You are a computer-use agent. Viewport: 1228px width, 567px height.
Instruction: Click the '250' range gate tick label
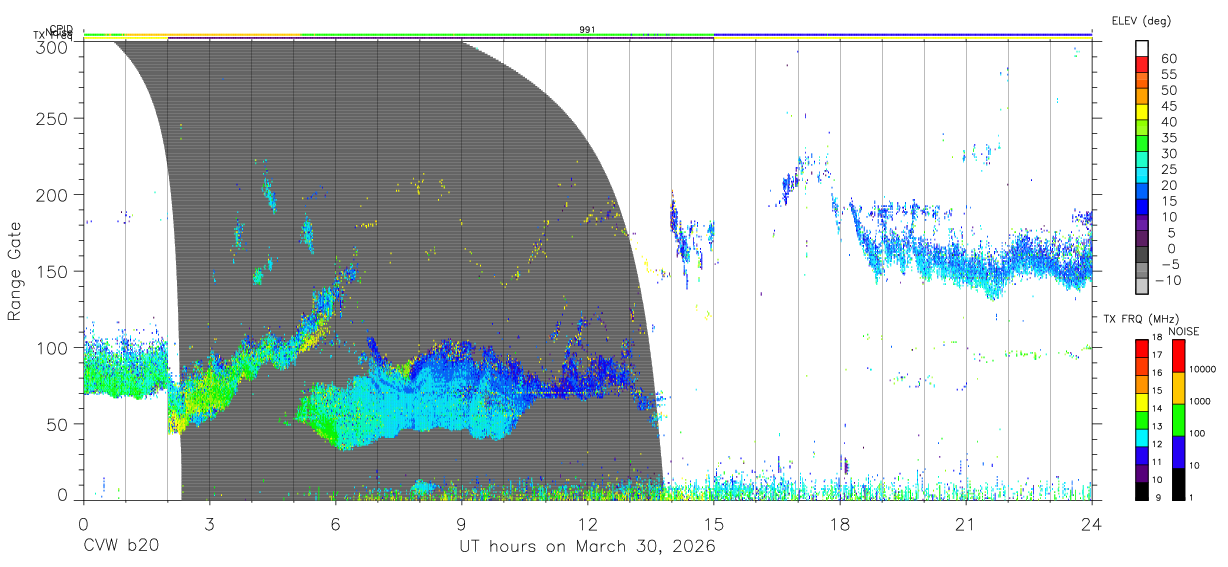point(54,119)
